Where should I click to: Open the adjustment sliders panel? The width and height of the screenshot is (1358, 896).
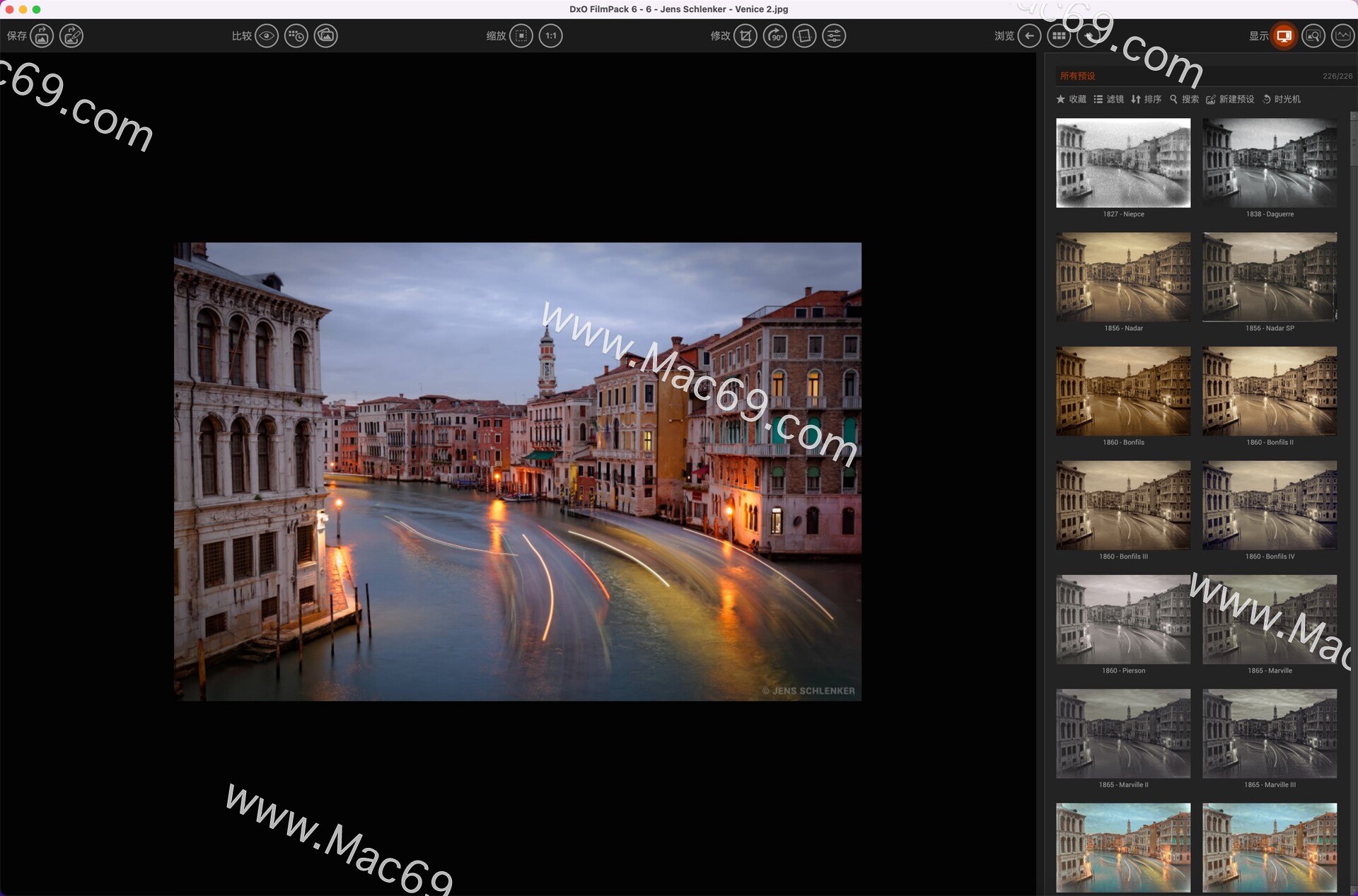(x=834, y=36)
